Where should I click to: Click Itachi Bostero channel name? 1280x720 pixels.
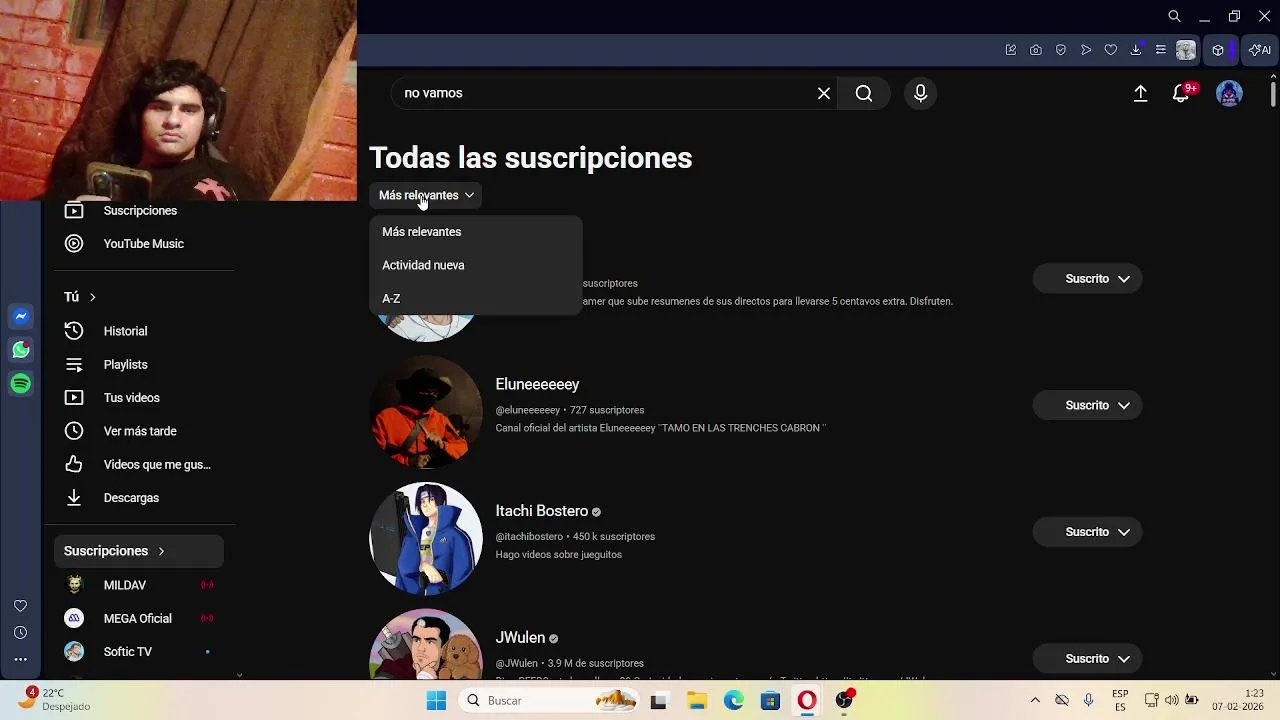[x=542, y=511]
